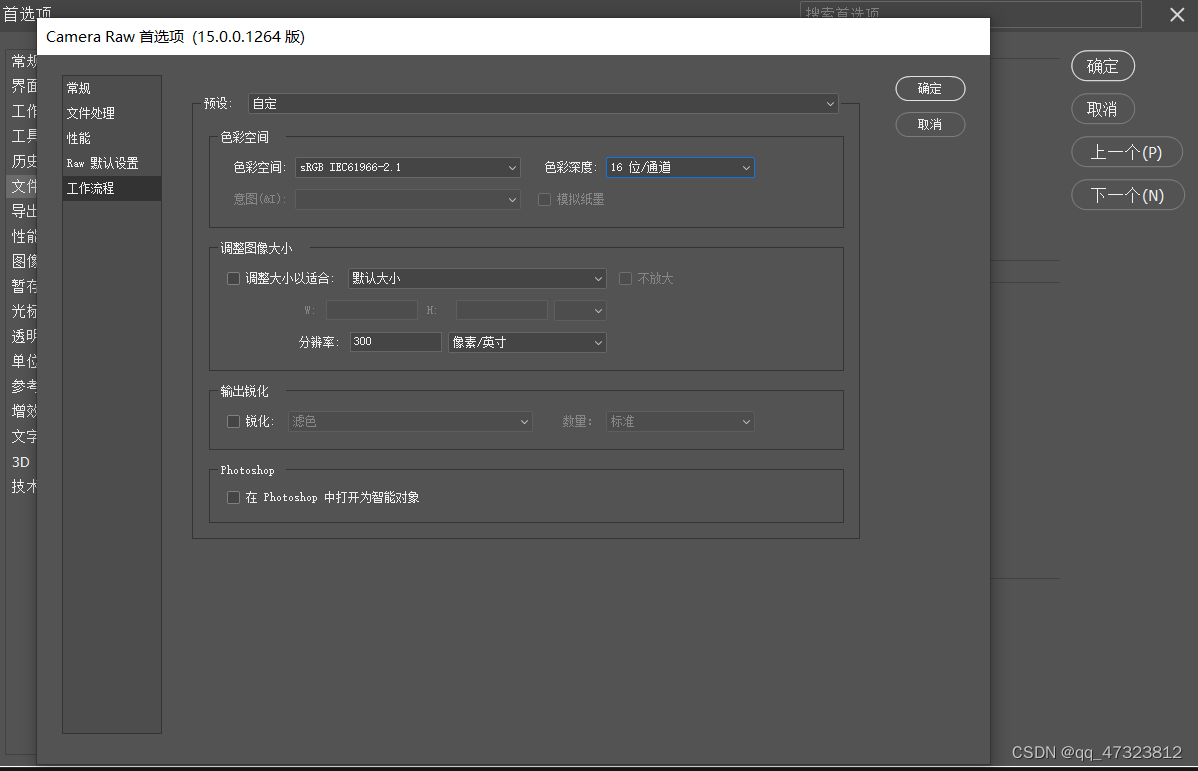Open the size unit dropdown beside H field
Viewport: 1198px width, 771px height.
[581, 310]
